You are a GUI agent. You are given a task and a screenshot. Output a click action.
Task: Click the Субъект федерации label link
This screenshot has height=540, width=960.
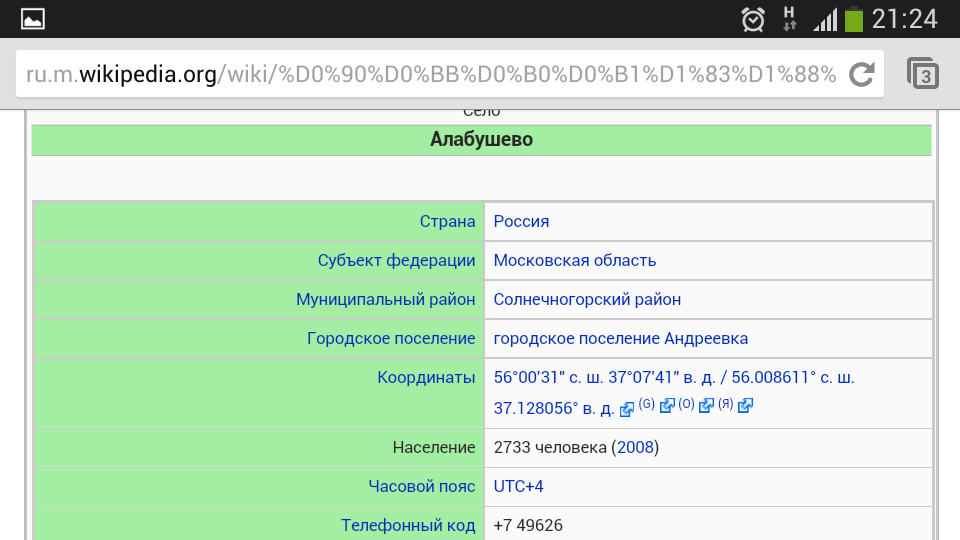tap(396, 260)
